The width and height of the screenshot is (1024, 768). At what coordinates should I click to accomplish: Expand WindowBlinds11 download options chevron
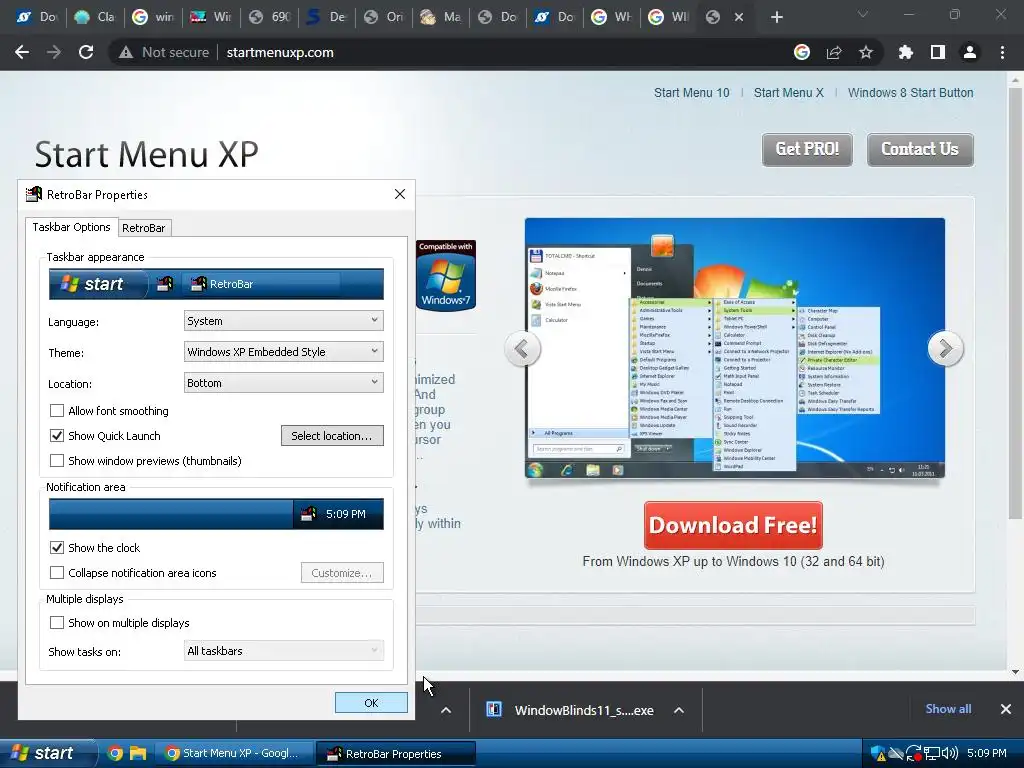(679, 710)
